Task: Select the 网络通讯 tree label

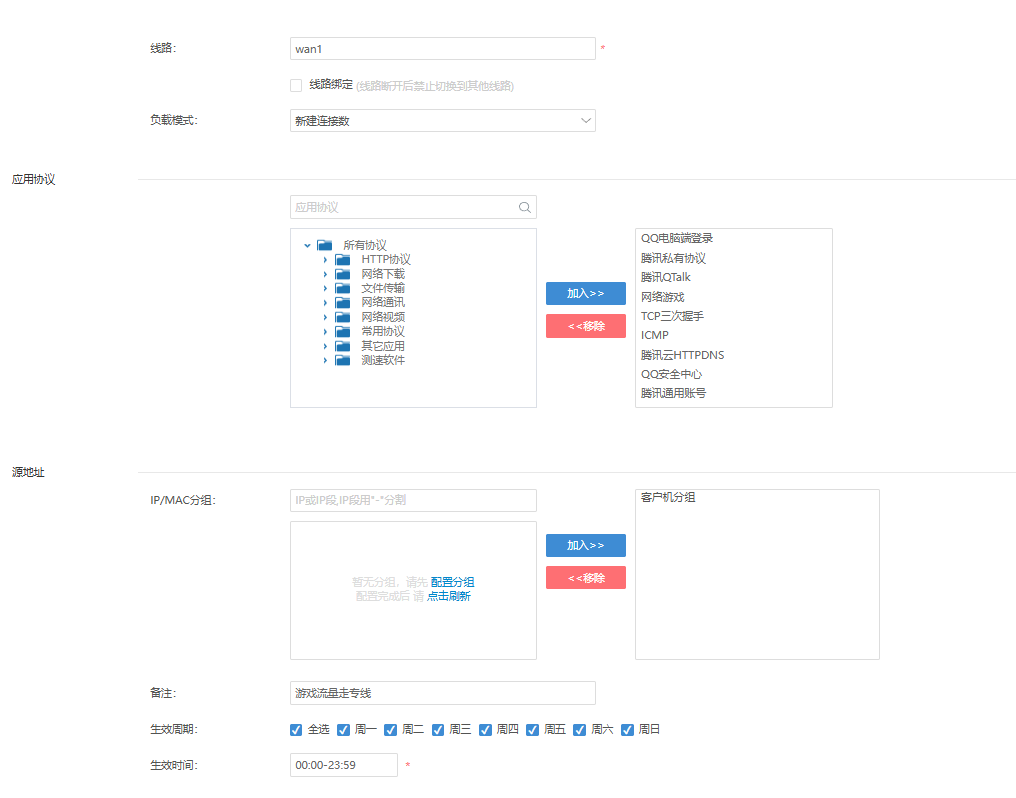Action: click(383, 302)
